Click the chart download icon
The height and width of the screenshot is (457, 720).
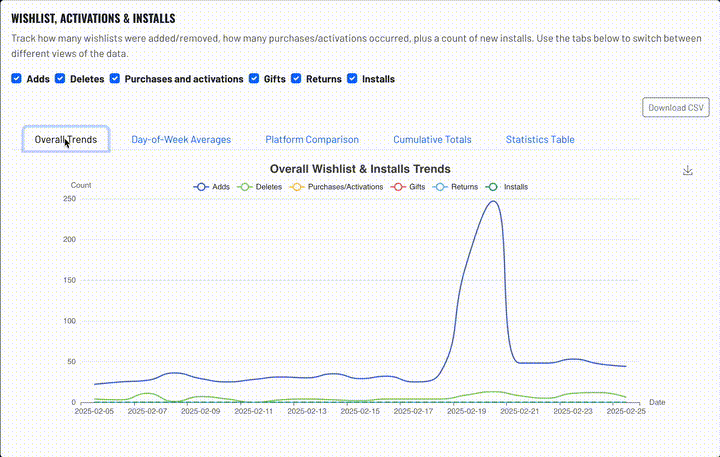(x=688, y=171)
